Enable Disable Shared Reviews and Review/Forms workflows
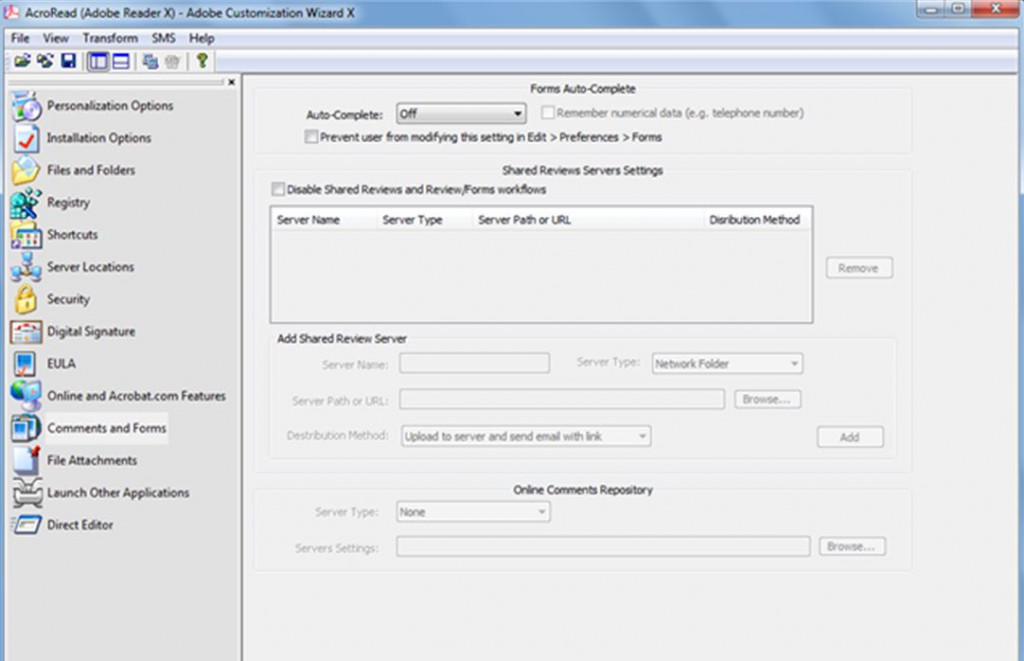The height and width of the screenshot is (661, 1024). [278, 189]
